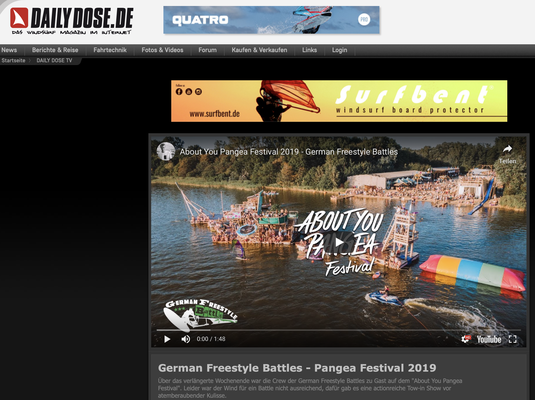Open the Surfbent banner ad
This screenshot has width=535, height=400.
[339, 101]
